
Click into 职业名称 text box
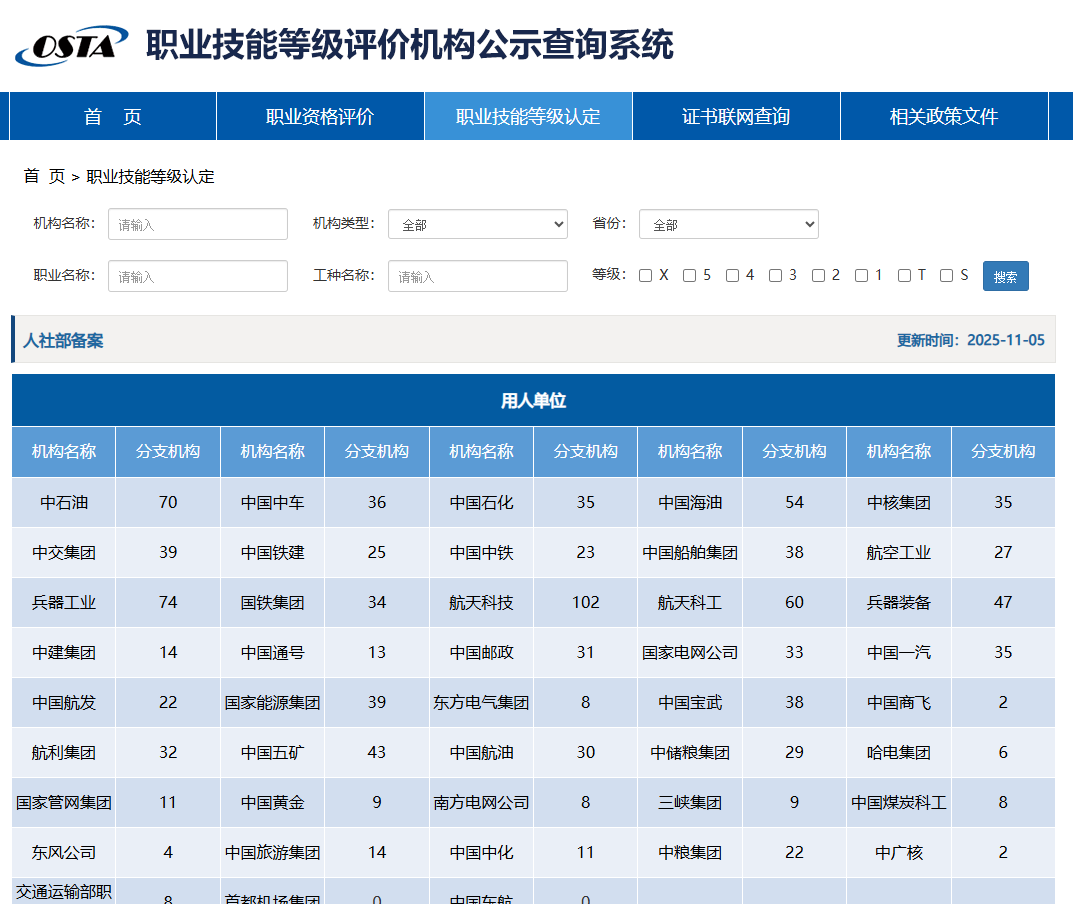[x=198, y=276]
